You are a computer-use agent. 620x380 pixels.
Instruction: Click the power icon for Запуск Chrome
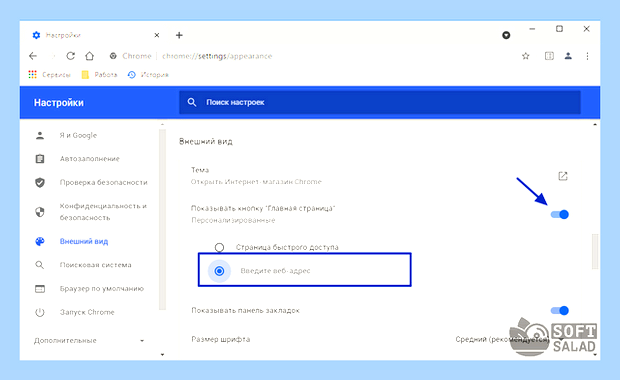pyautogui.click(x=40, y=312)
